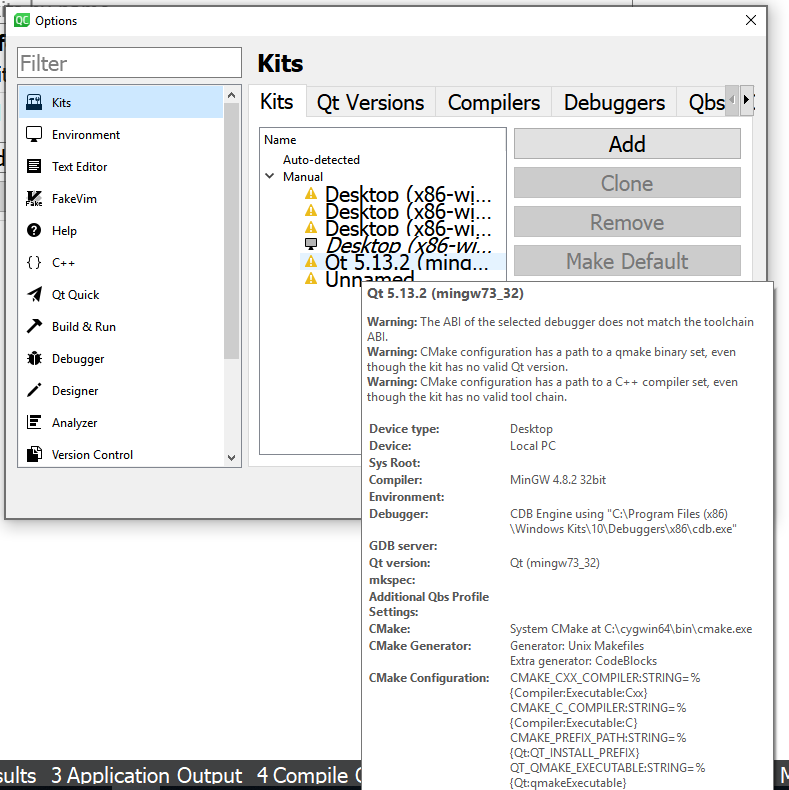The width and height of the screenshot is (789, 790).
Task: Open 3 Application Output pane
Action: (x=147, y=775)
